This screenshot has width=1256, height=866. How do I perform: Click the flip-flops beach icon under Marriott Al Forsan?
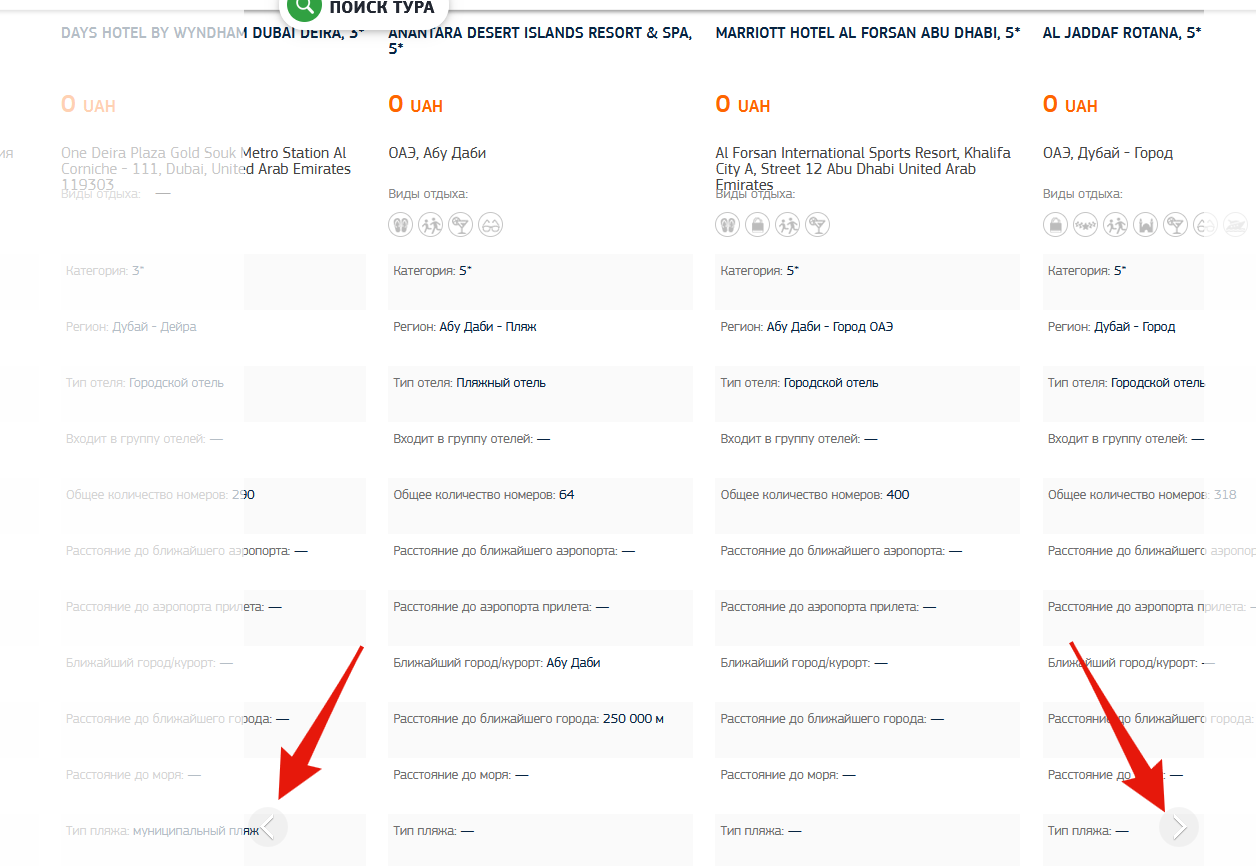pos(728,225)
